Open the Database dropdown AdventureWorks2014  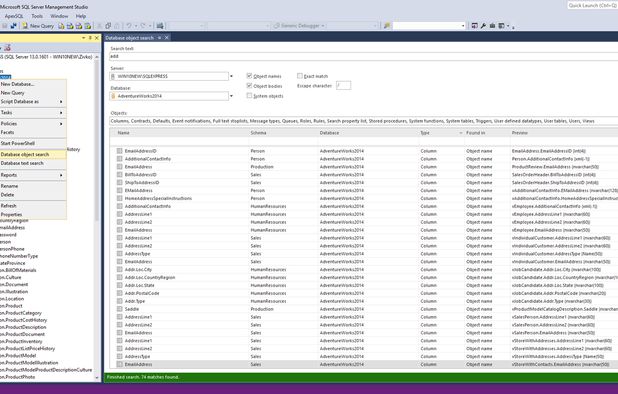(231, 96)
